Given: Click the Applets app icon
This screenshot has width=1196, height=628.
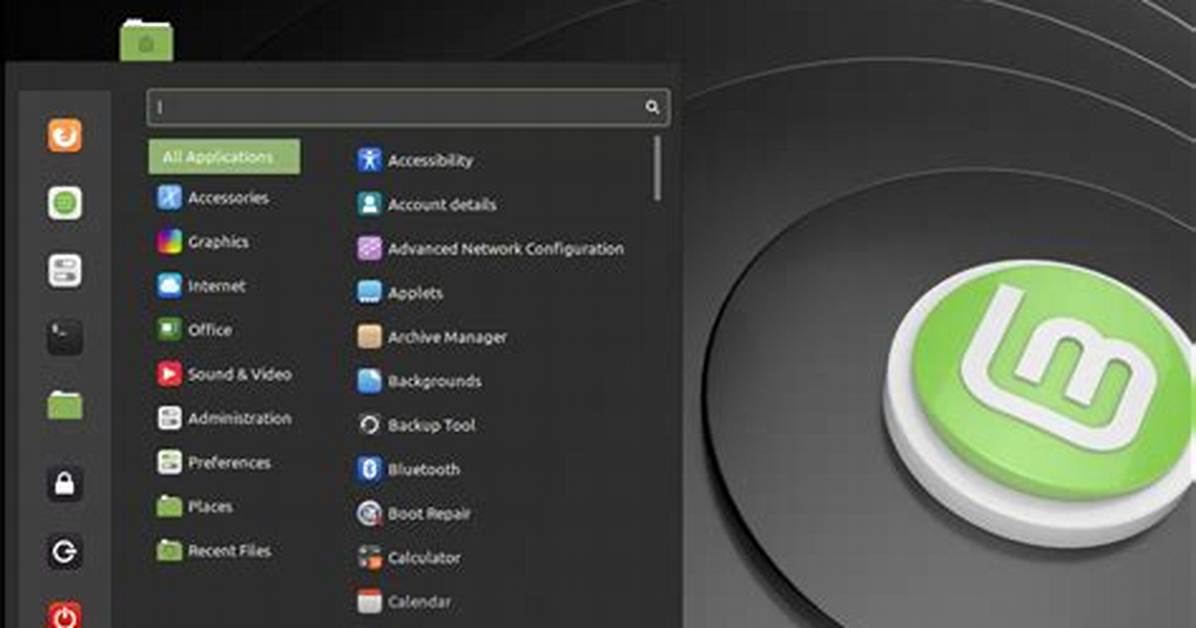Looking at the screenshot, I should coord(369,292).
